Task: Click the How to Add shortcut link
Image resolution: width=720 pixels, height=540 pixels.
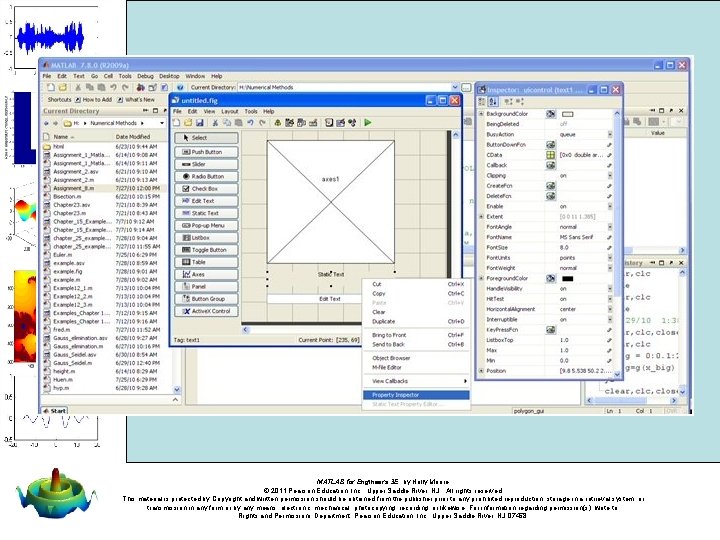Action: coord(93,100)
